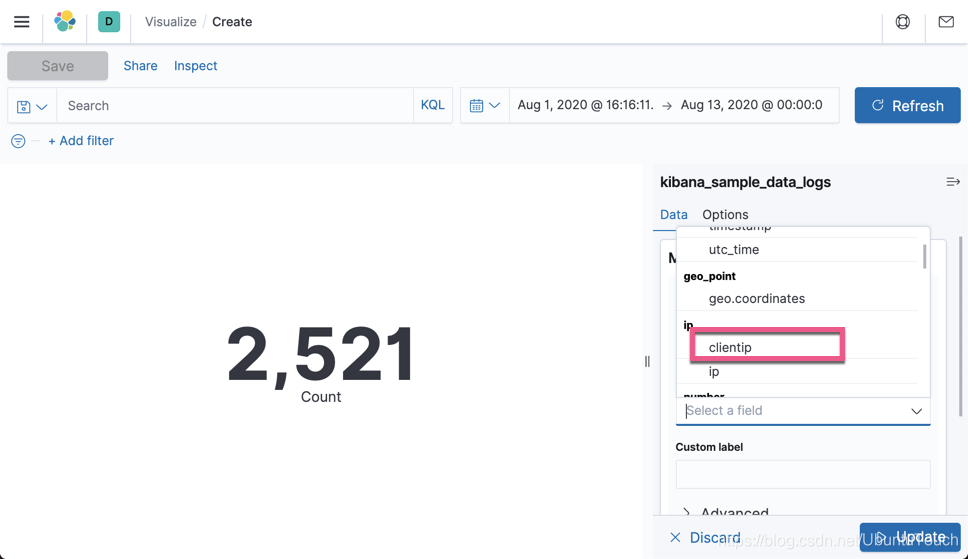Click the Custom label input
968x559 pixels.
coord(803,474)
